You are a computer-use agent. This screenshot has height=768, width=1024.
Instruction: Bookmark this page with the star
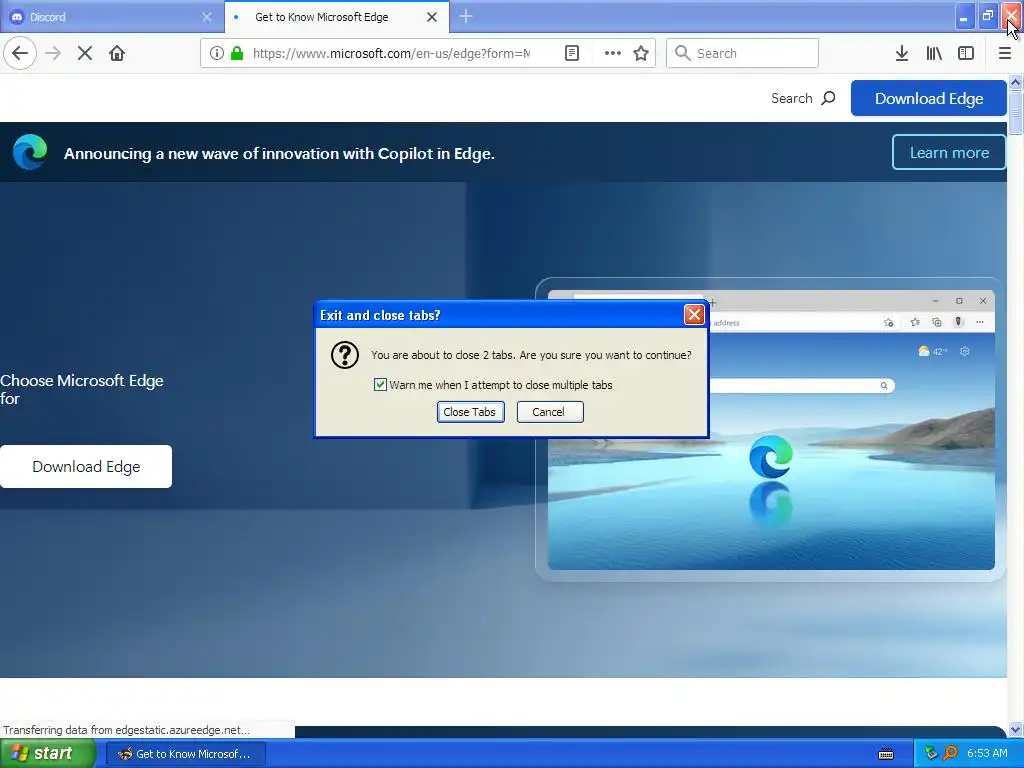tap(641, 53)
